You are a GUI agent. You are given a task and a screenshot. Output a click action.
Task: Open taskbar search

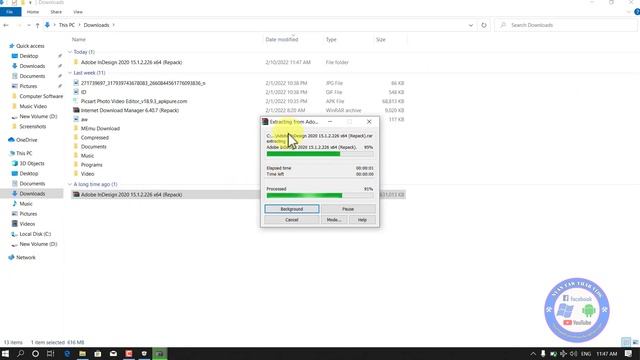(20, 354)
